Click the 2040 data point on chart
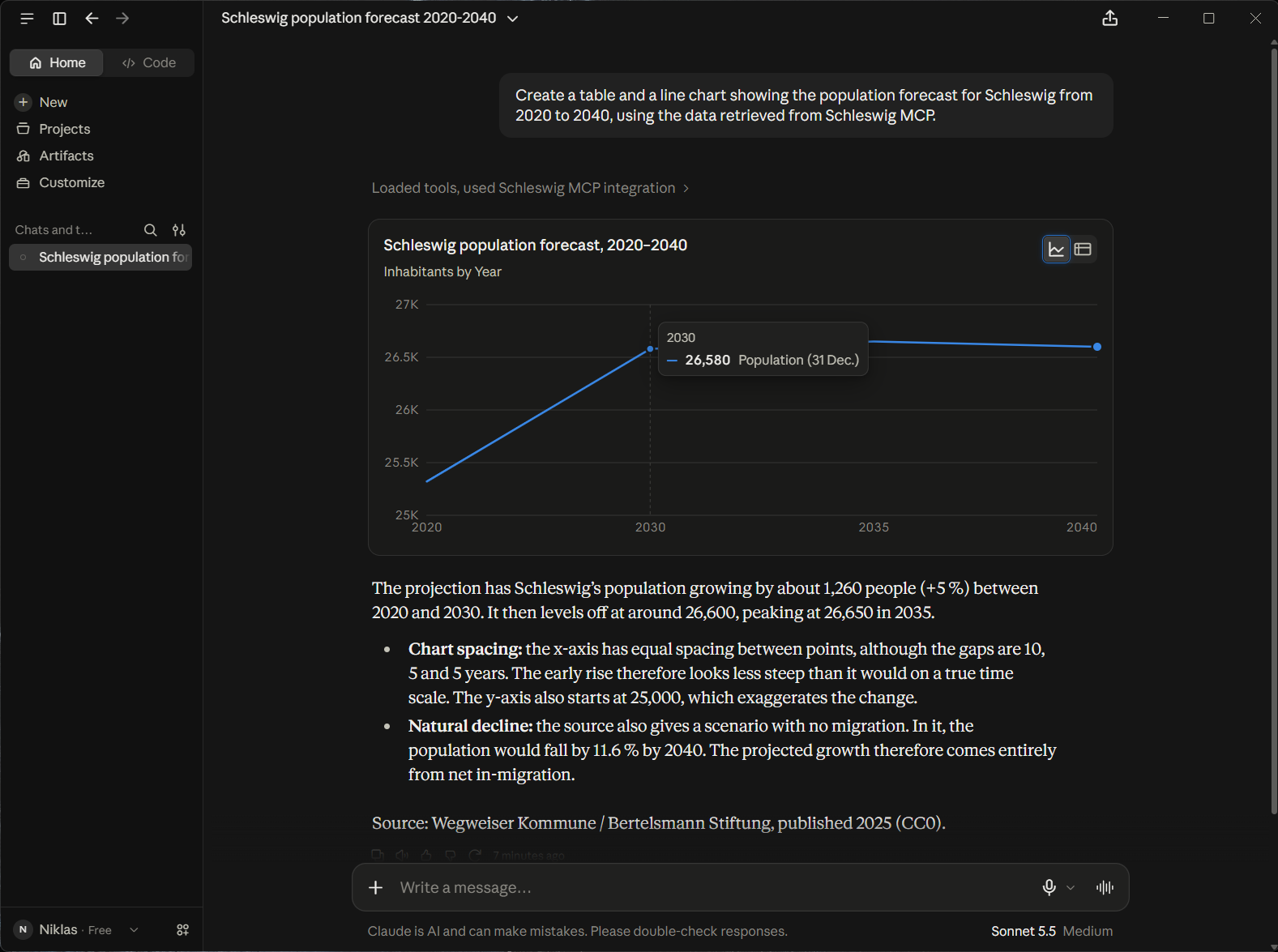The width and height of the screenshot is (1278, 952). [1097, 347]
